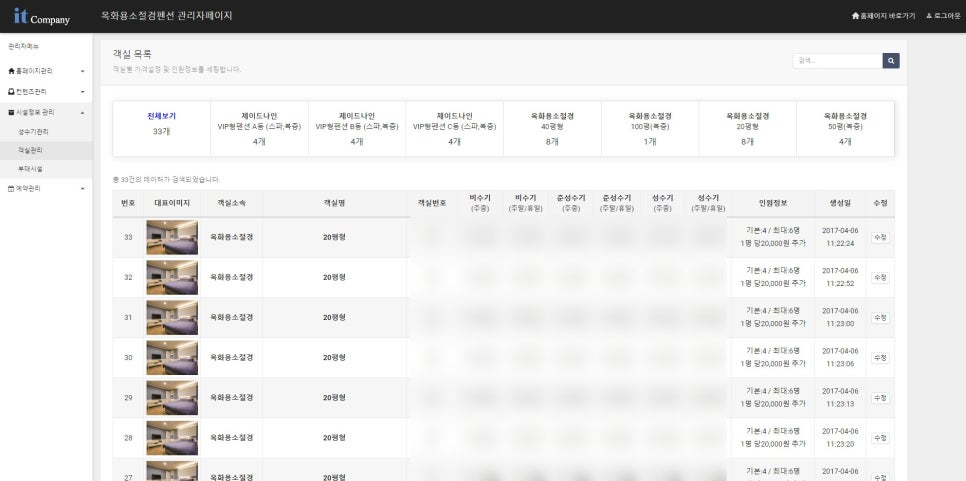Select the 제이드나인 VIP형펜션 C동 filter tab
This screenshot has width=966, height=481.
pyautogui.click(x=455, y=129)
